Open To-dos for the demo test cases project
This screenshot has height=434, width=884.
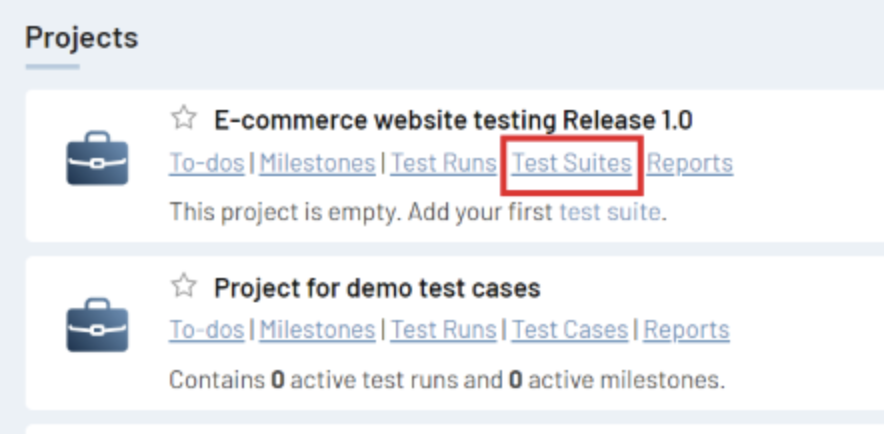pos(206,329)
